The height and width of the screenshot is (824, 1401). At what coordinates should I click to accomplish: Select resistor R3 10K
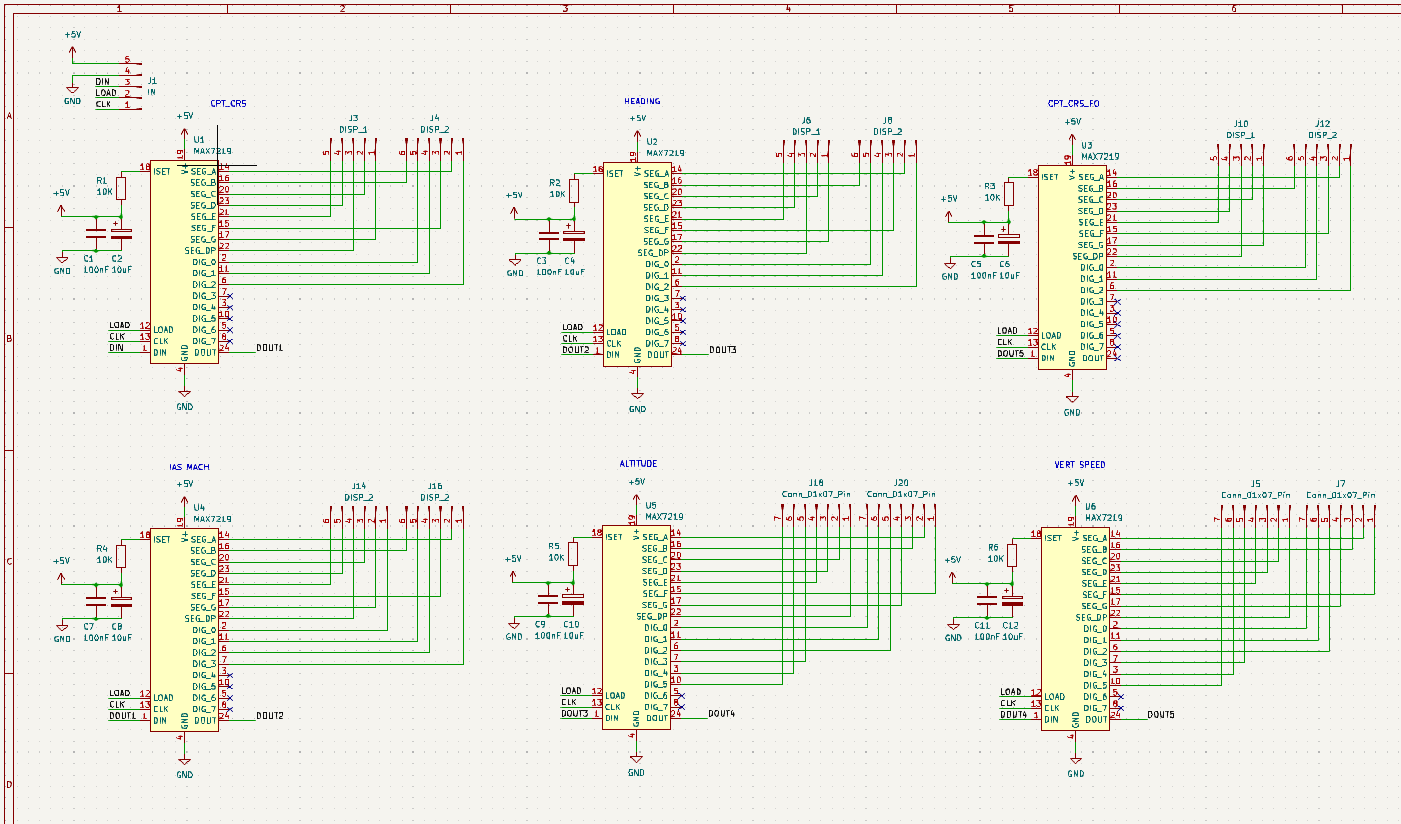(1009, 193)
